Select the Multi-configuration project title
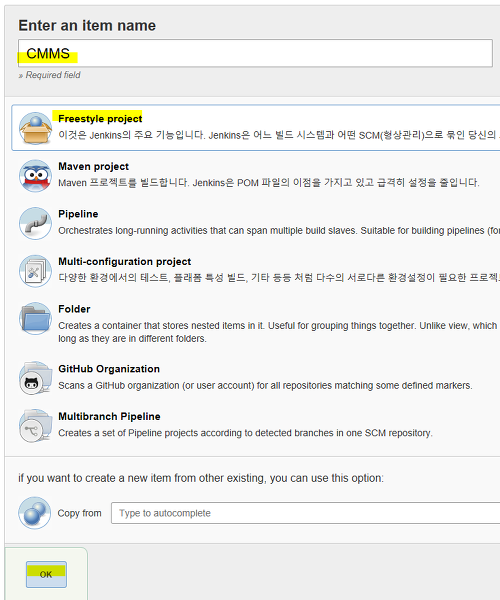Image resolution: width=500 pixels, height=600 pixels. pos(124,261)
